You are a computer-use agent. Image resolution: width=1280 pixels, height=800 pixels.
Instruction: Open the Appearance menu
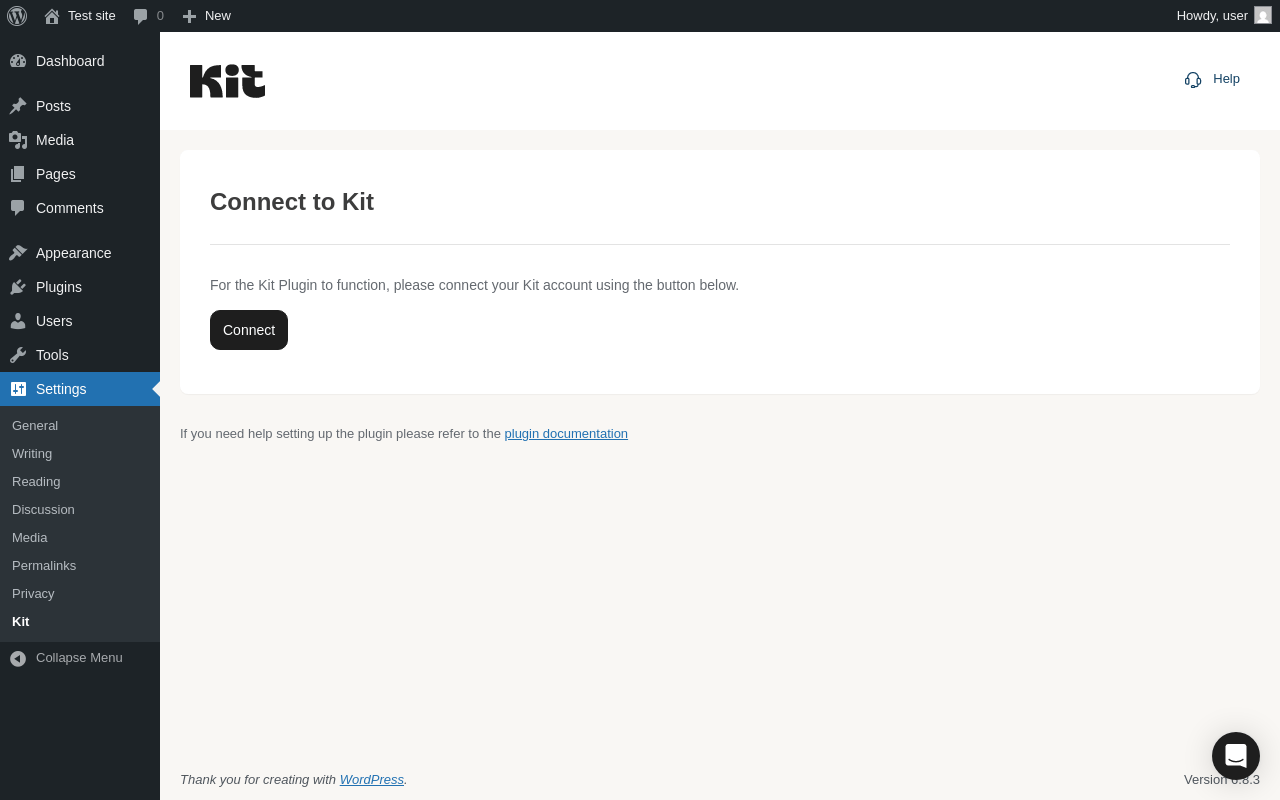(x=73, y=253)
